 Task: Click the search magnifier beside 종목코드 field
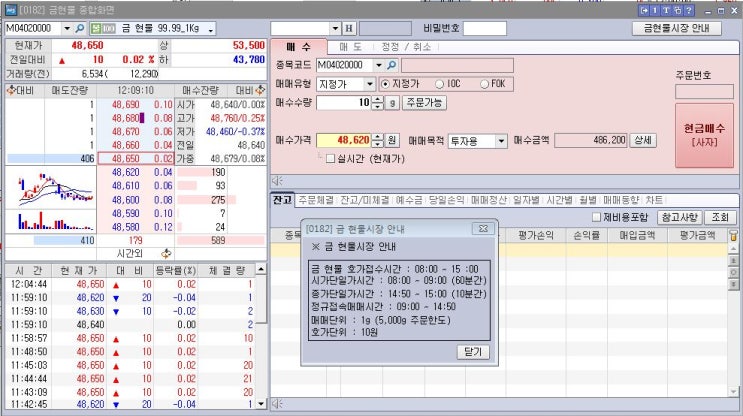(x=391, y=65)
